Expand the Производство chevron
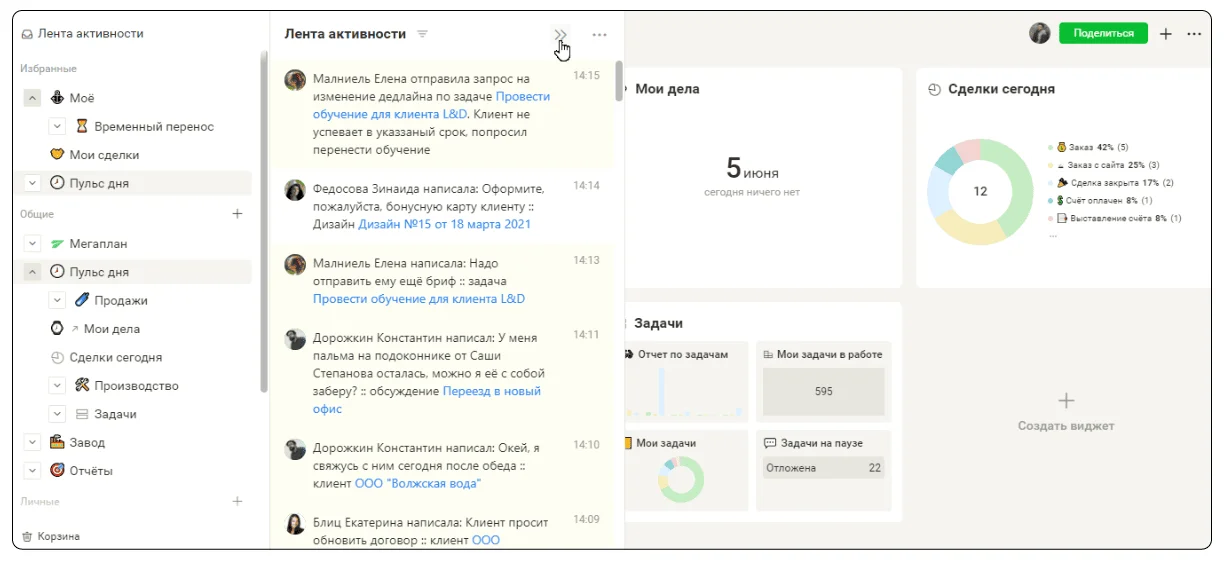 click(57, 385)
